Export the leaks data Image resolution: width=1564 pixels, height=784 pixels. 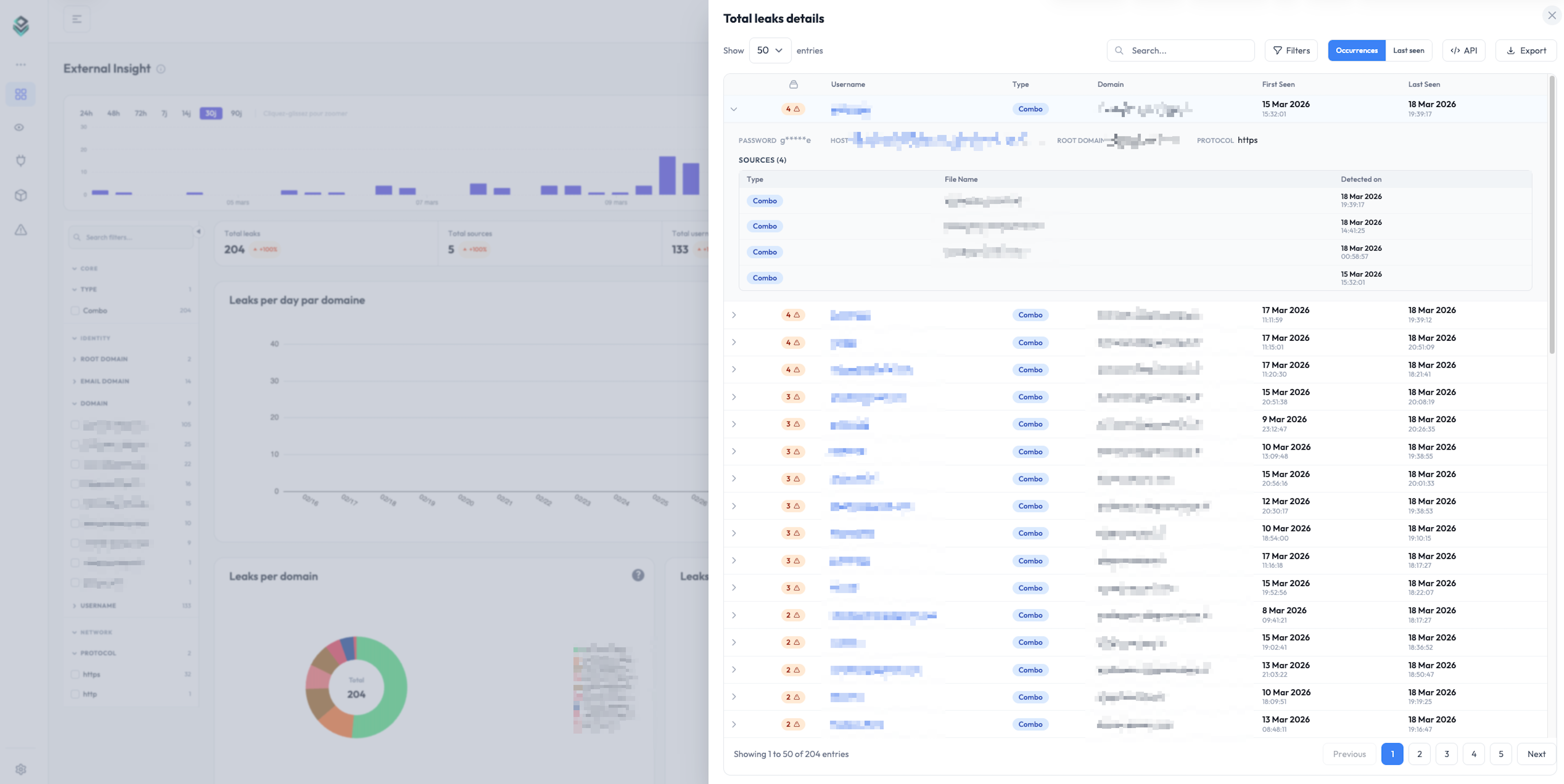1527,50
